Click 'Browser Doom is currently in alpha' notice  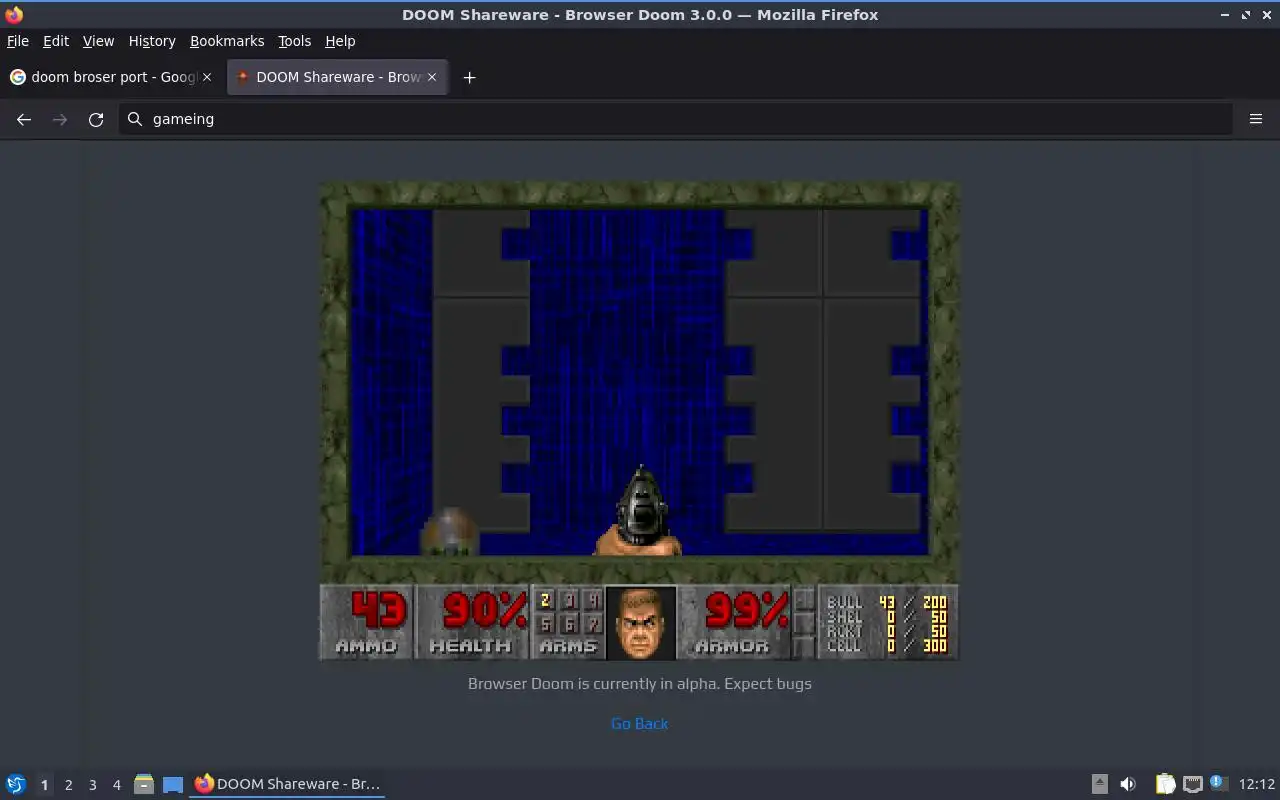click(x=640, y=684)
